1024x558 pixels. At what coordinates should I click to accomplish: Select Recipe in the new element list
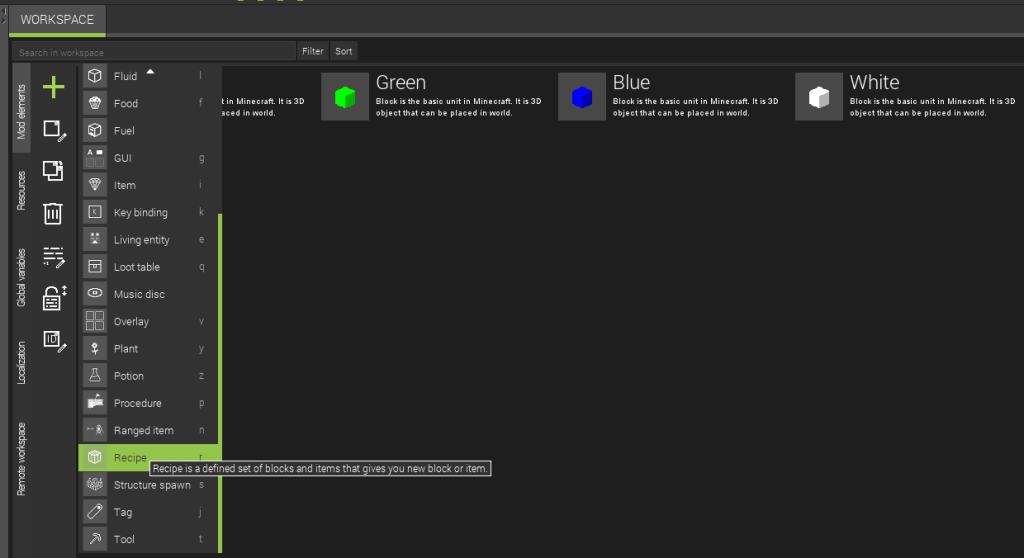pyautogui.click(x=130, y=458)
